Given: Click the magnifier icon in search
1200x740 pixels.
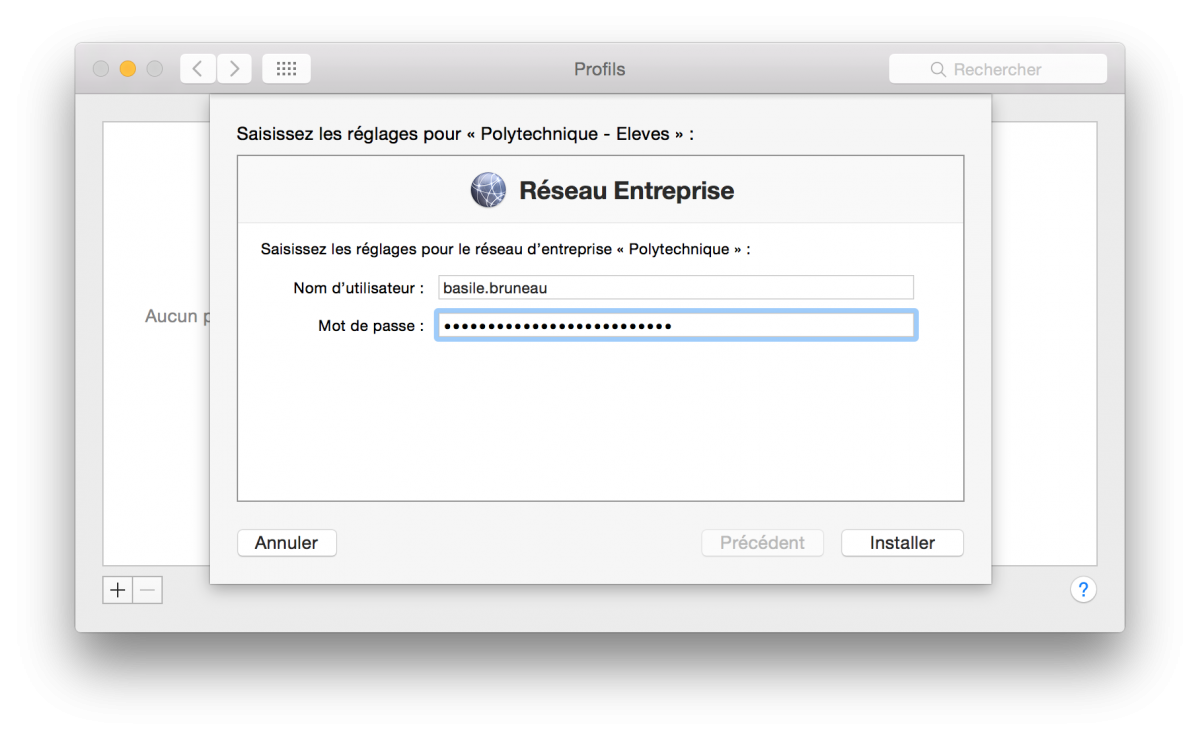Looking at the screenshot, I should pyautogui.click(x=938, y=69).
